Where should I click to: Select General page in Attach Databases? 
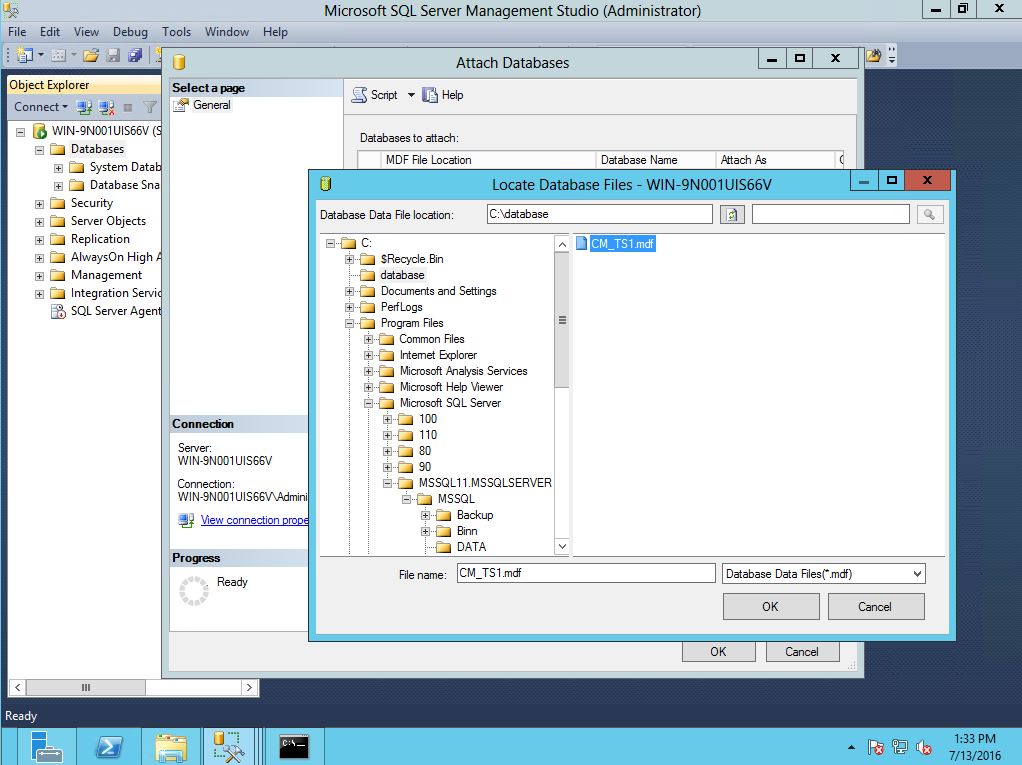pos(211,105)
